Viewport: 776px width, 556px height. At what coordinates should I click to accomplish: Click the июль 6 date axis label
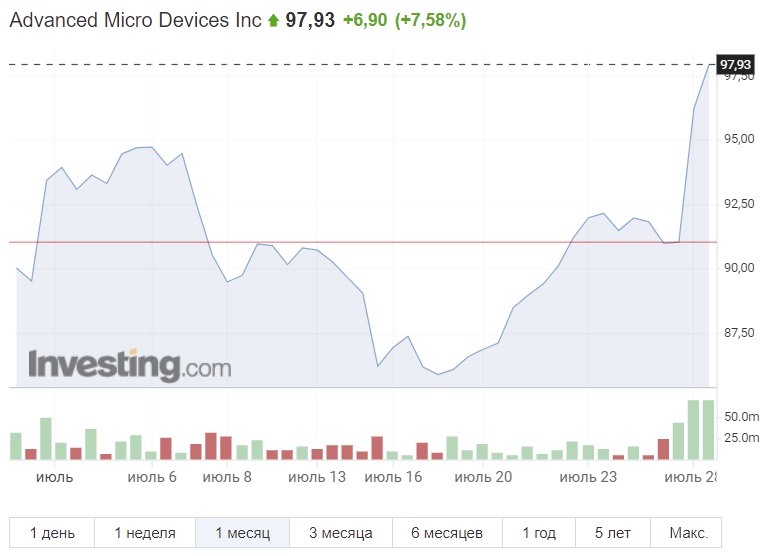click(152, 477)
